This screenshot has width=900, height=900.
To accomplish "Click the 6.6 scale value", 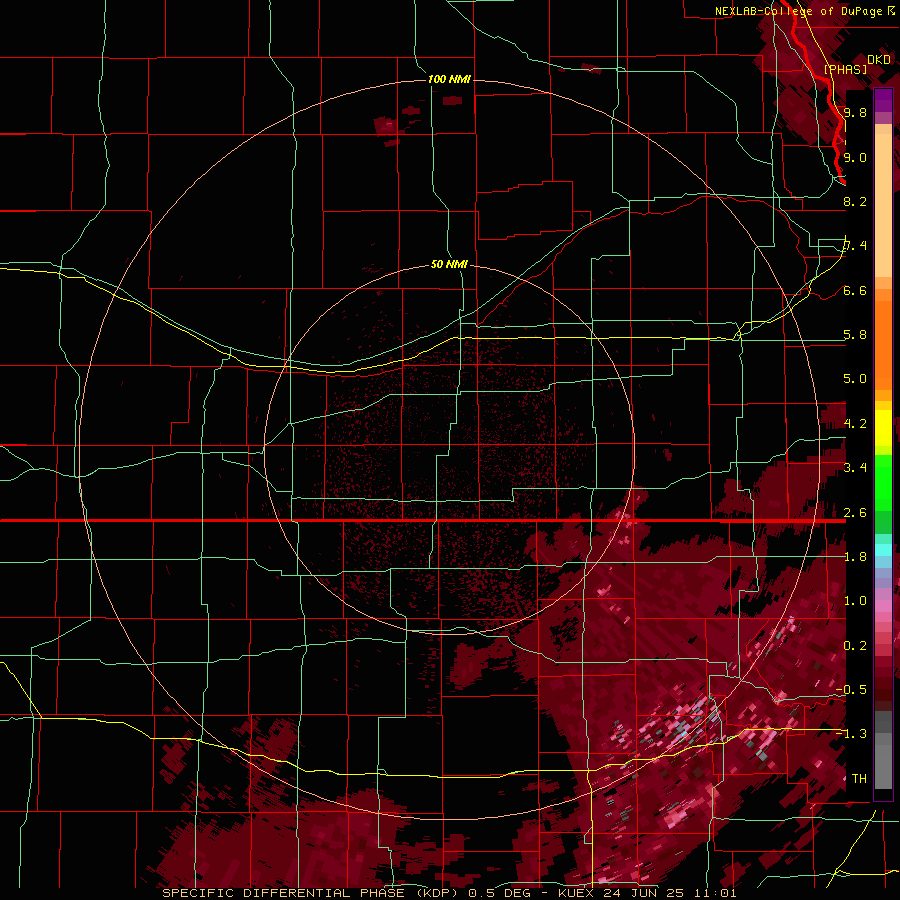I will click(x=855, y=290).
